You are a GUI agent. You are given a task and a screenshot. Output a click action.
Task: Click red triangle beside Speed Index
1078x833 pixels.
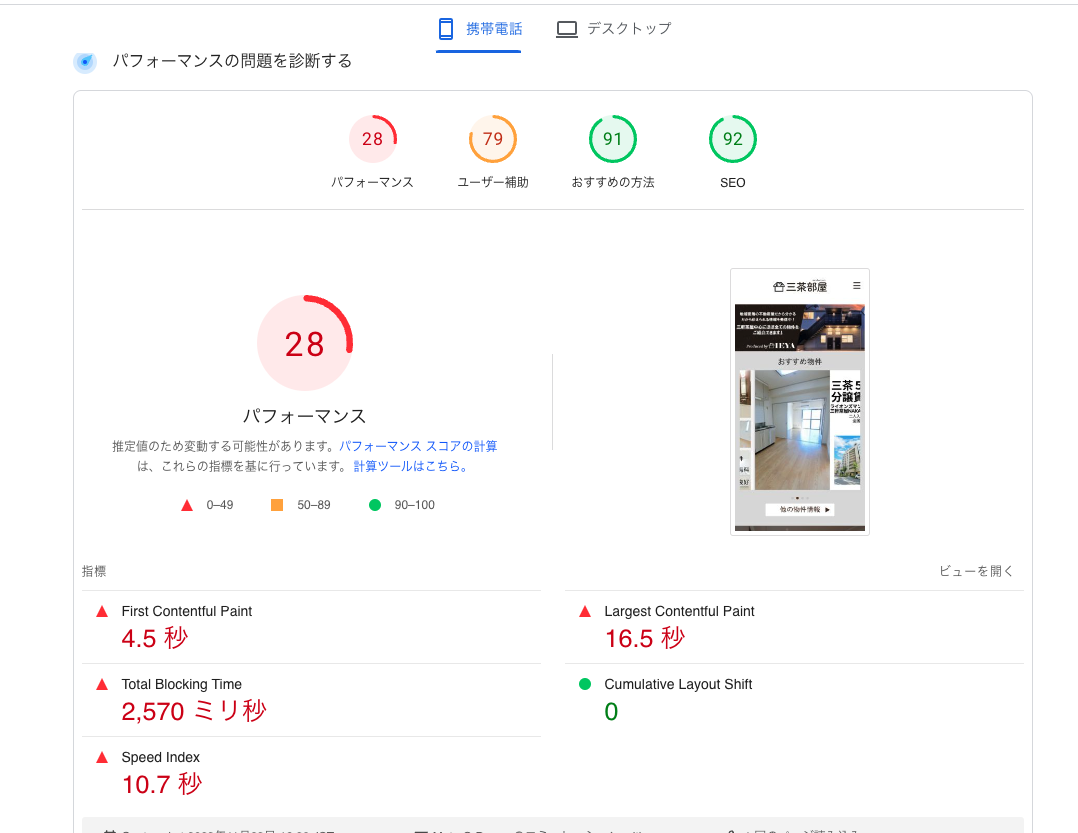102,758
